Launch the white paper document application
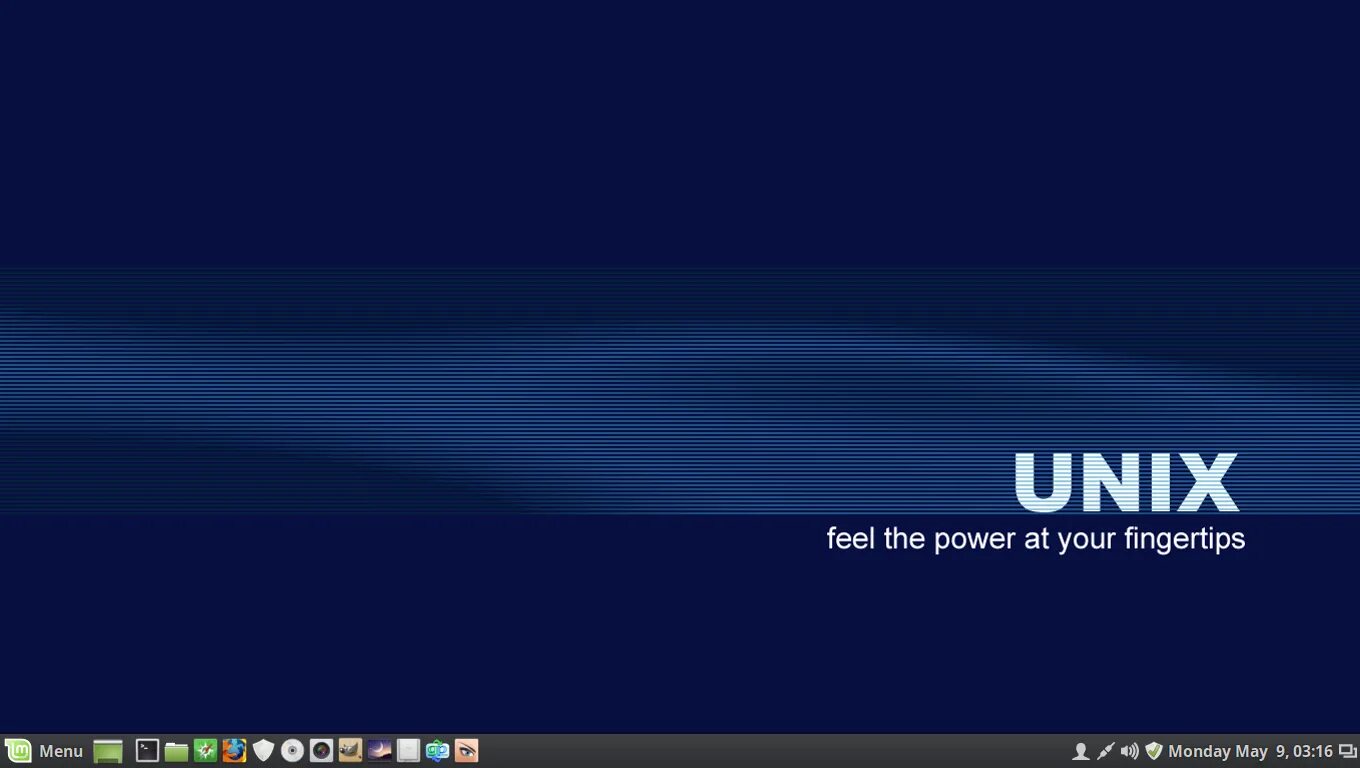The image size is (1360, 768). coord(408,751)
